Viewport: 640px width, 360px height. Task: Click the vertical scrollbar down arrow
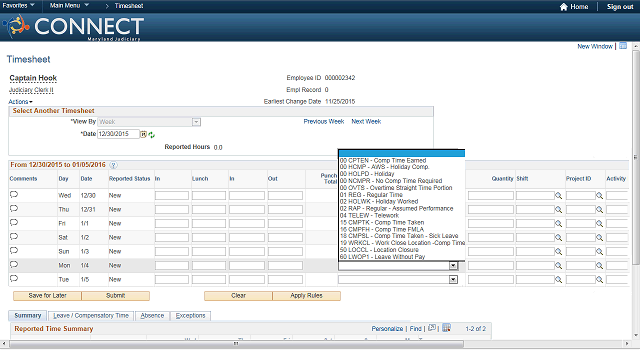click(x=635, y=336)
